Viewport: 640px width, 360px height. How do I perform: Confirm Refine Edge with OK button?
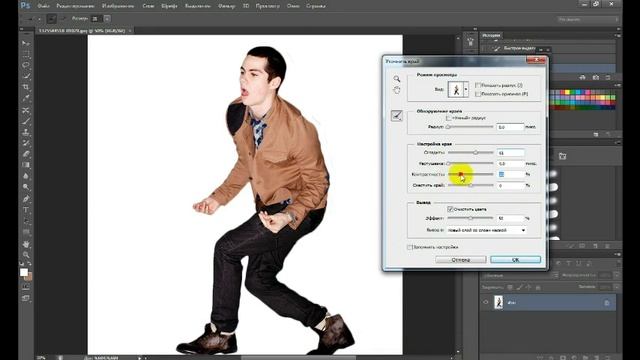(x=516, y=260)
